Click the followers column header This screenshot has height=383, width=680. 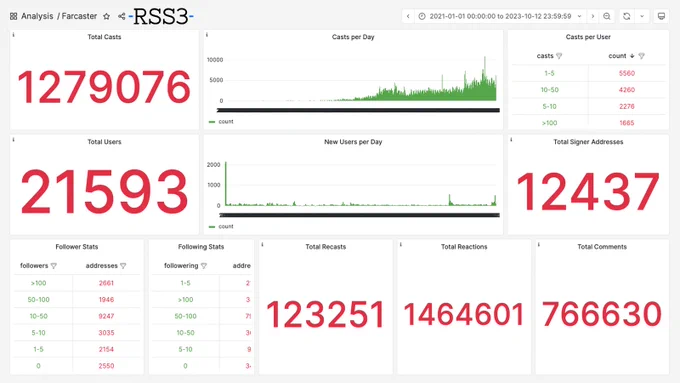point(34,265)
